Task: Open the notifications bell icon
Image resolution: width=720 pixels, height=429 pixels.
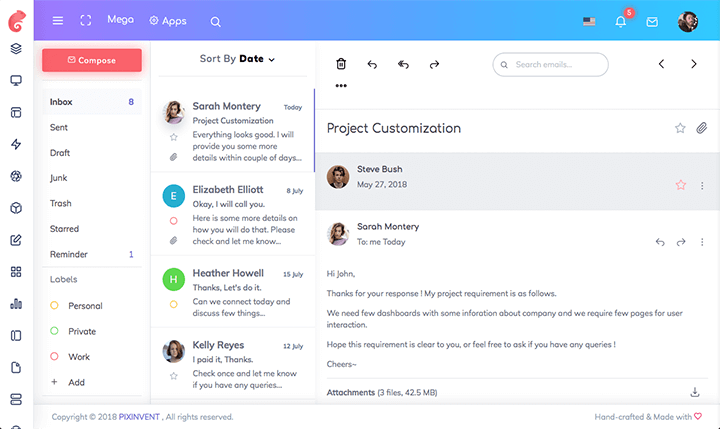Action: (x=620, y=21)
